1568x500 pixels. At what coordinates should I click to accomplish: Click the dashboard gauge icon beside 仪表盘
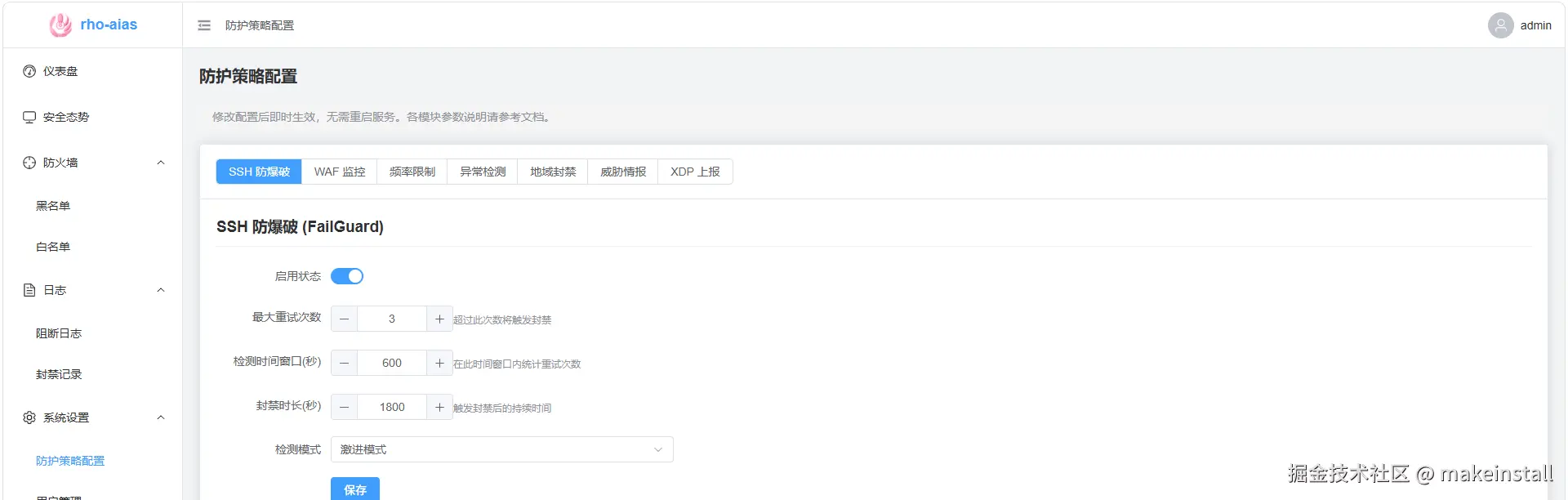29,71
